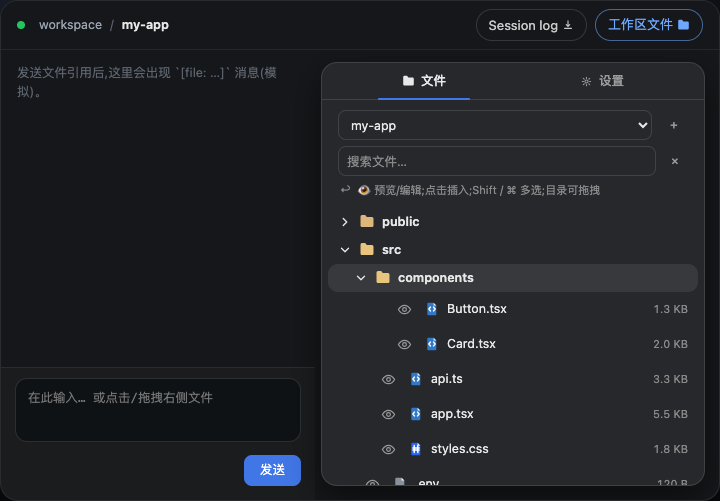Focus the 在此输入 message input box
Screen dimensions: 720x501
coord(158,410)
